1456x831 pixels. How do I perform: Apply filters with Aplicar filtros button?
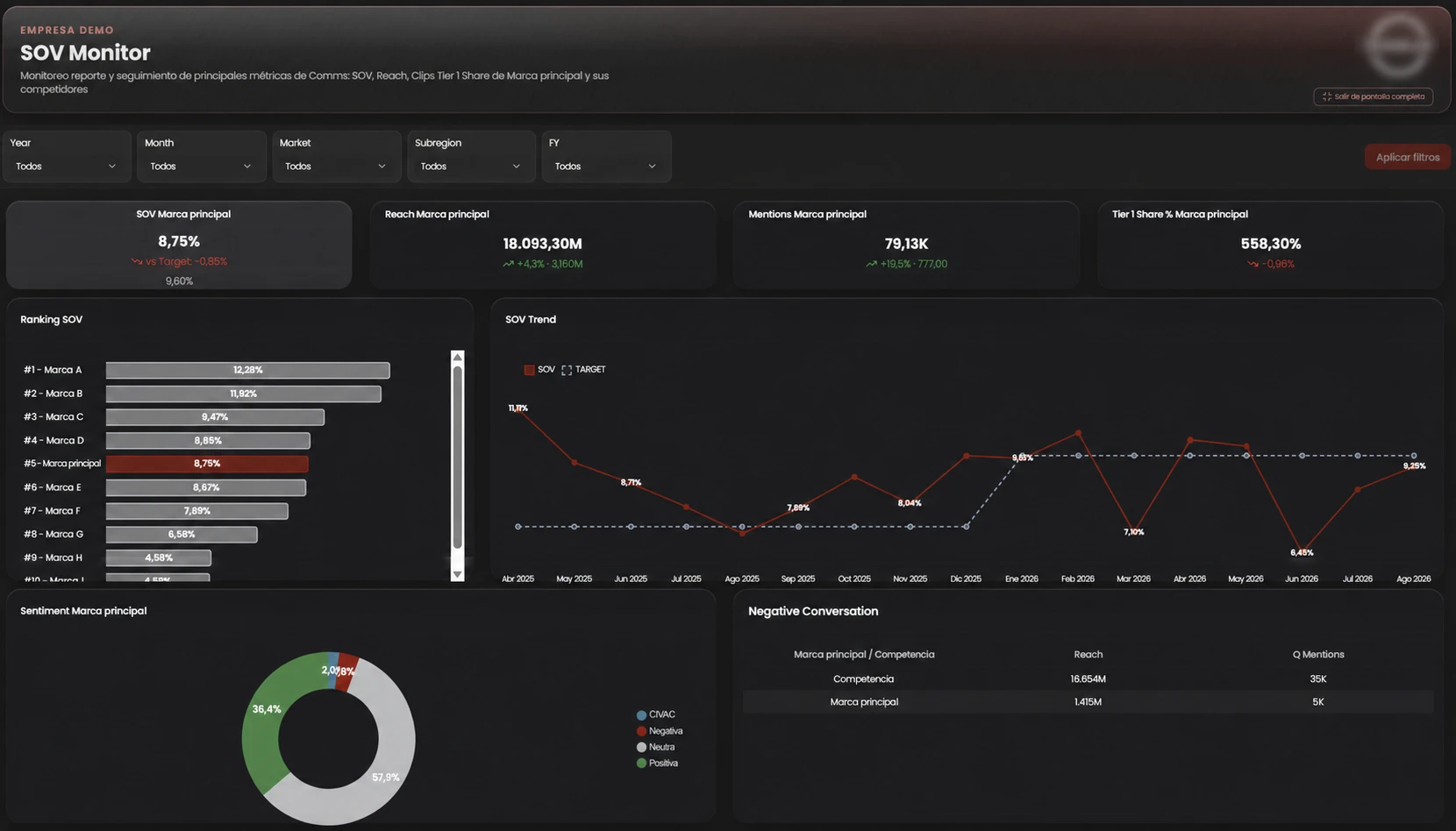(x=1407, y=157)
